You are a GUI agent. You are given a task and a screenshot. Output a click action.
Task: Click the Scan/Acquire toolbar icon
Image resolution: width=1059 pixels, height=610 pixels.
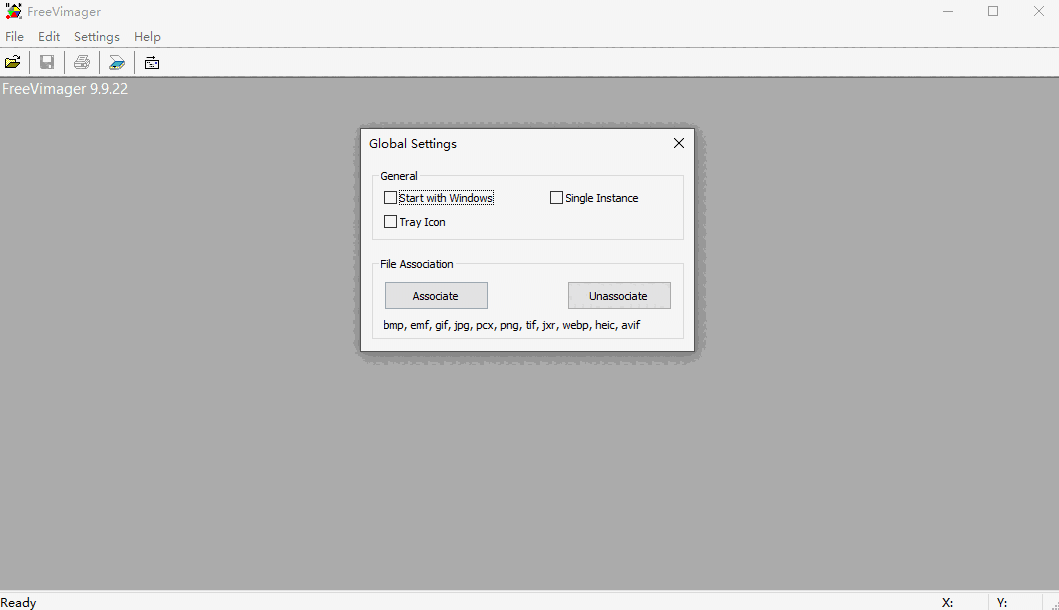117,63
